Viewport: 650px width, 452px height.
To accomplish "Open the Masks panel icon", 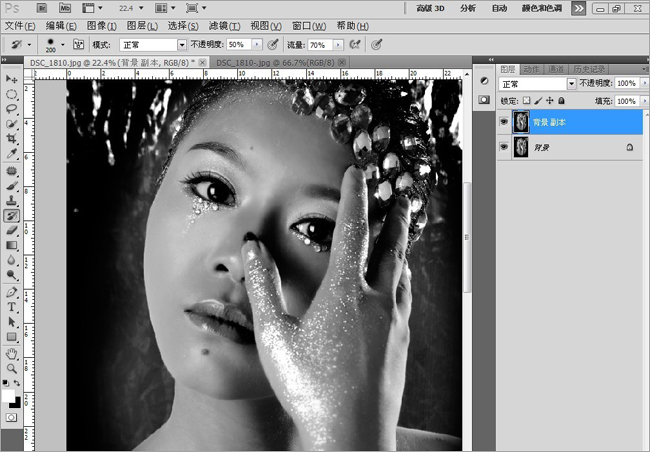I will [x=484, y=100].
